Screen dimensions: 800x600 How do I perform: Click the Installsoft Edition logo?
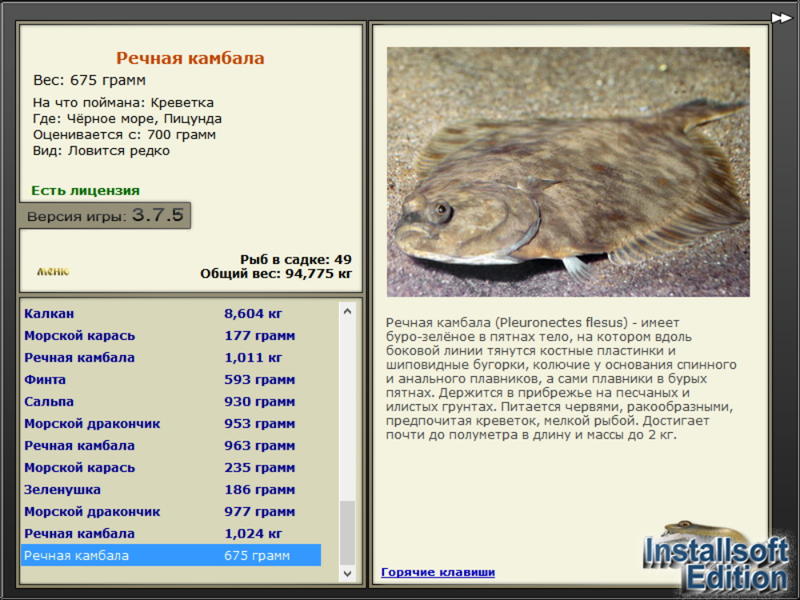click(715, 559)
